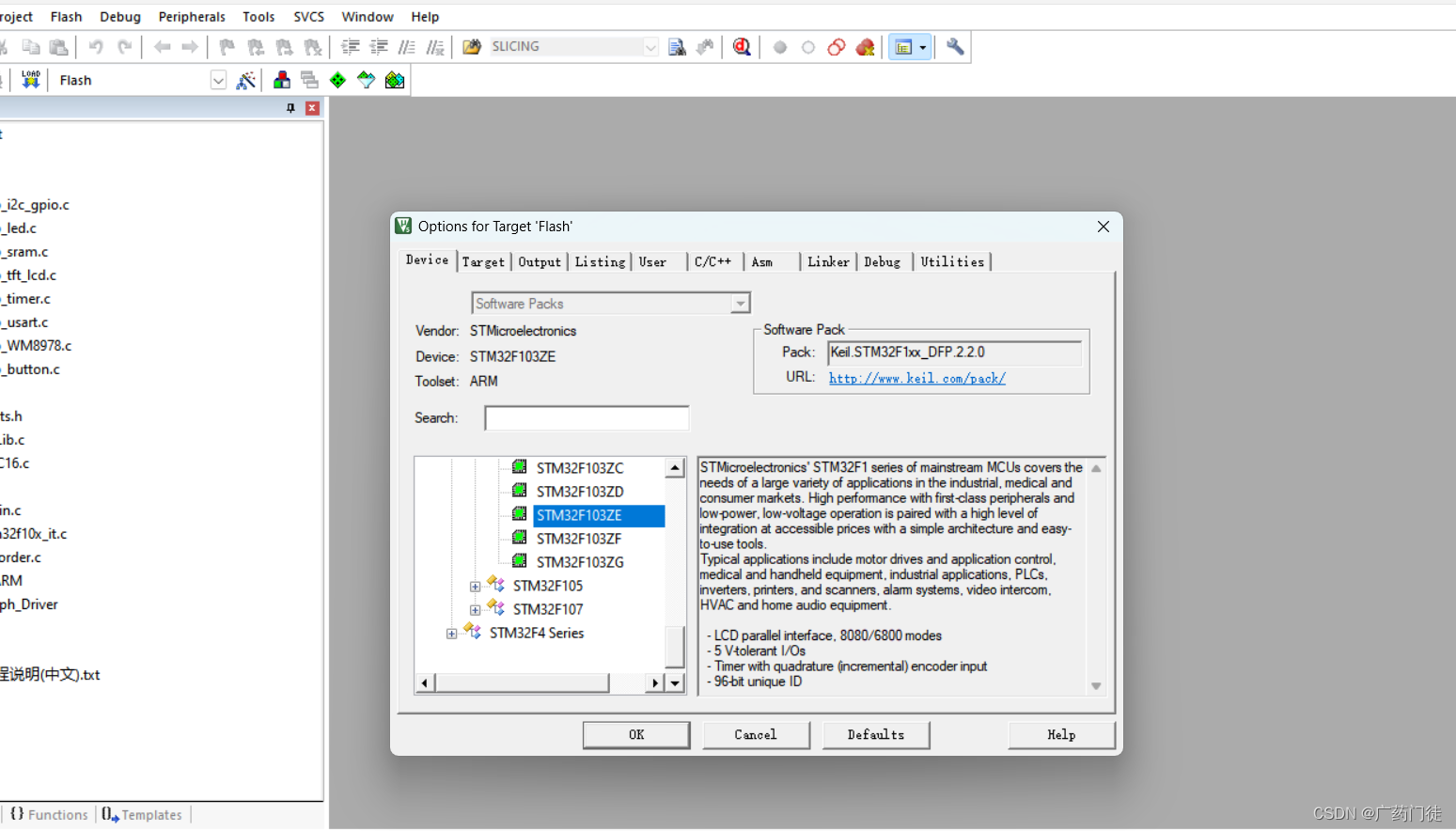Click the Find icon next to SLICING box
Viewport: 1456px width, 831px height.
point(677,47)
